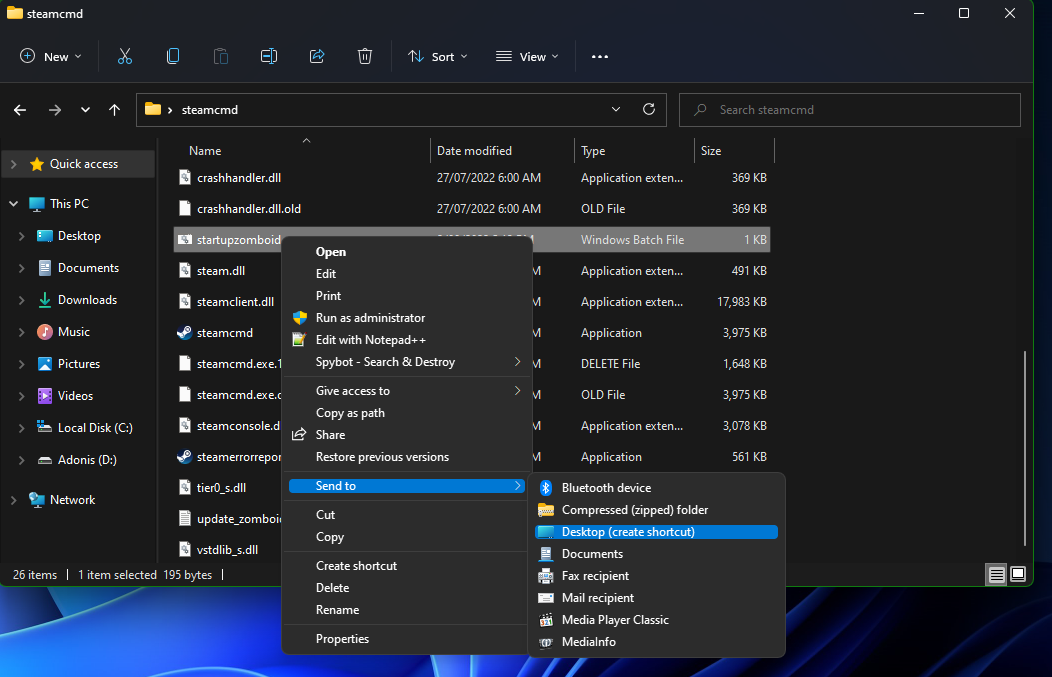Viewport: 1052px width, 677px height.
Task: Select Run as administrator in context menu
Action: pos(370,318)
